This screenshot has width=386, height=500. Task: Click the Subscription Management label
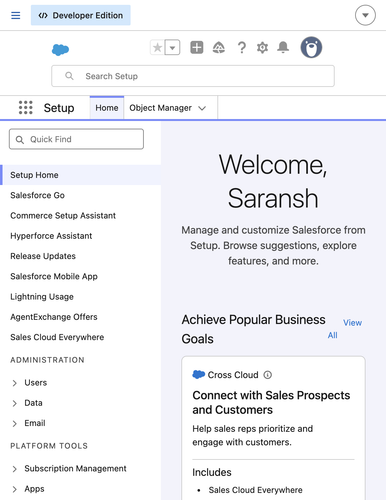tap(75, 469)
